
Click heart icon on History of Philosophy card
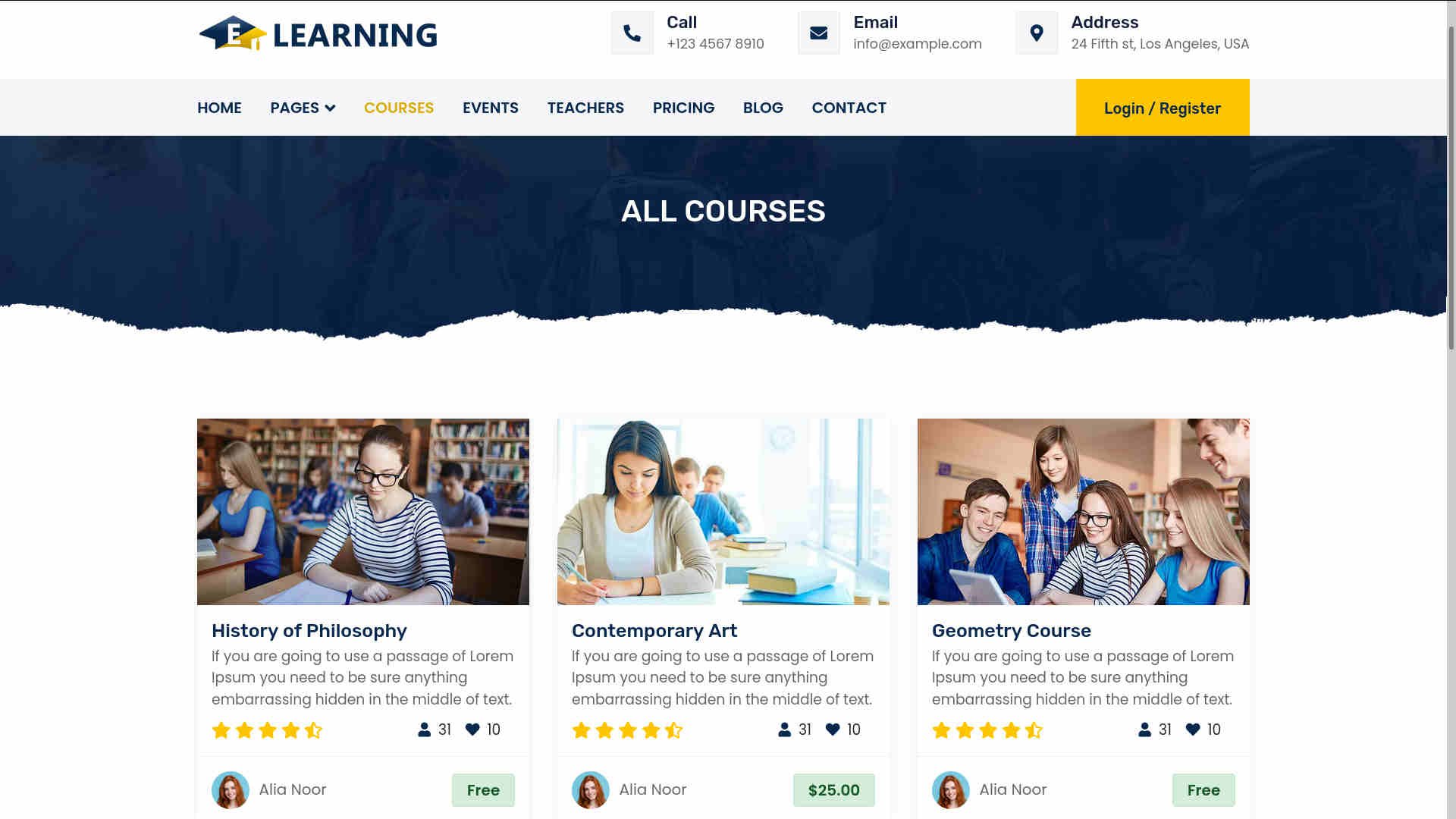472,730
